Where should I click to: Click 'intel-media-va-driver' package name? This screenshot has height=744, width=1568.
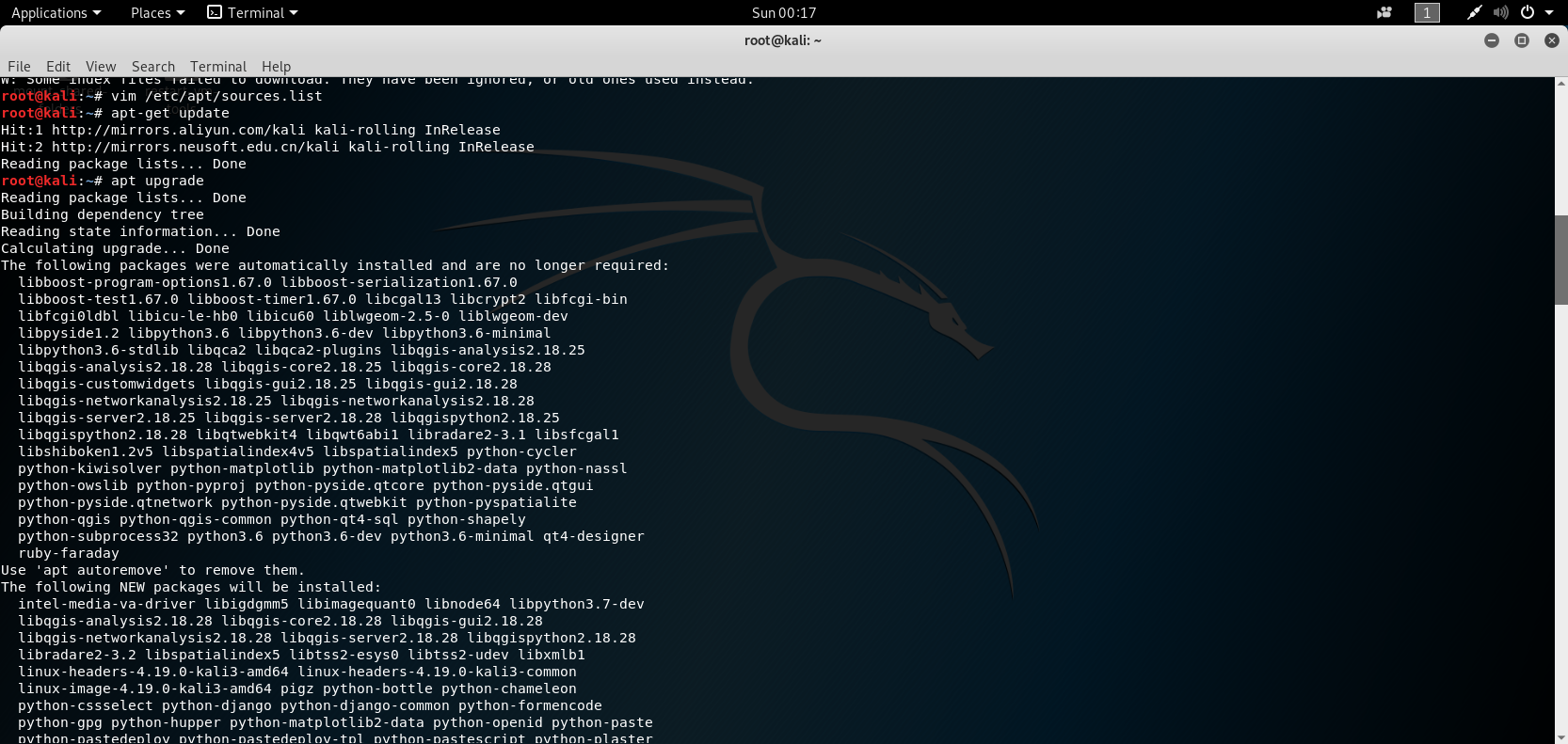[106, 604]
